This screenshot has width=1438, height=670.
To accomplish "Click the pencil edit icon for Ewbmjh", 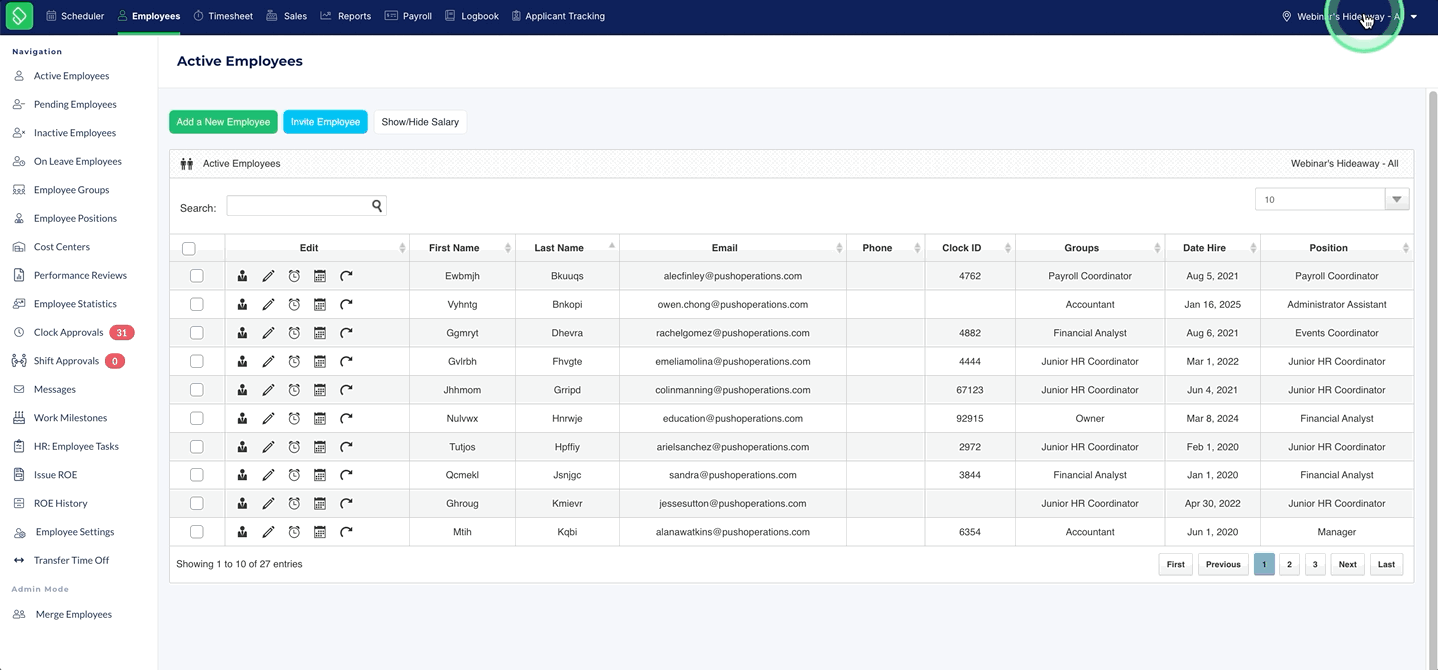I will 268,276.
